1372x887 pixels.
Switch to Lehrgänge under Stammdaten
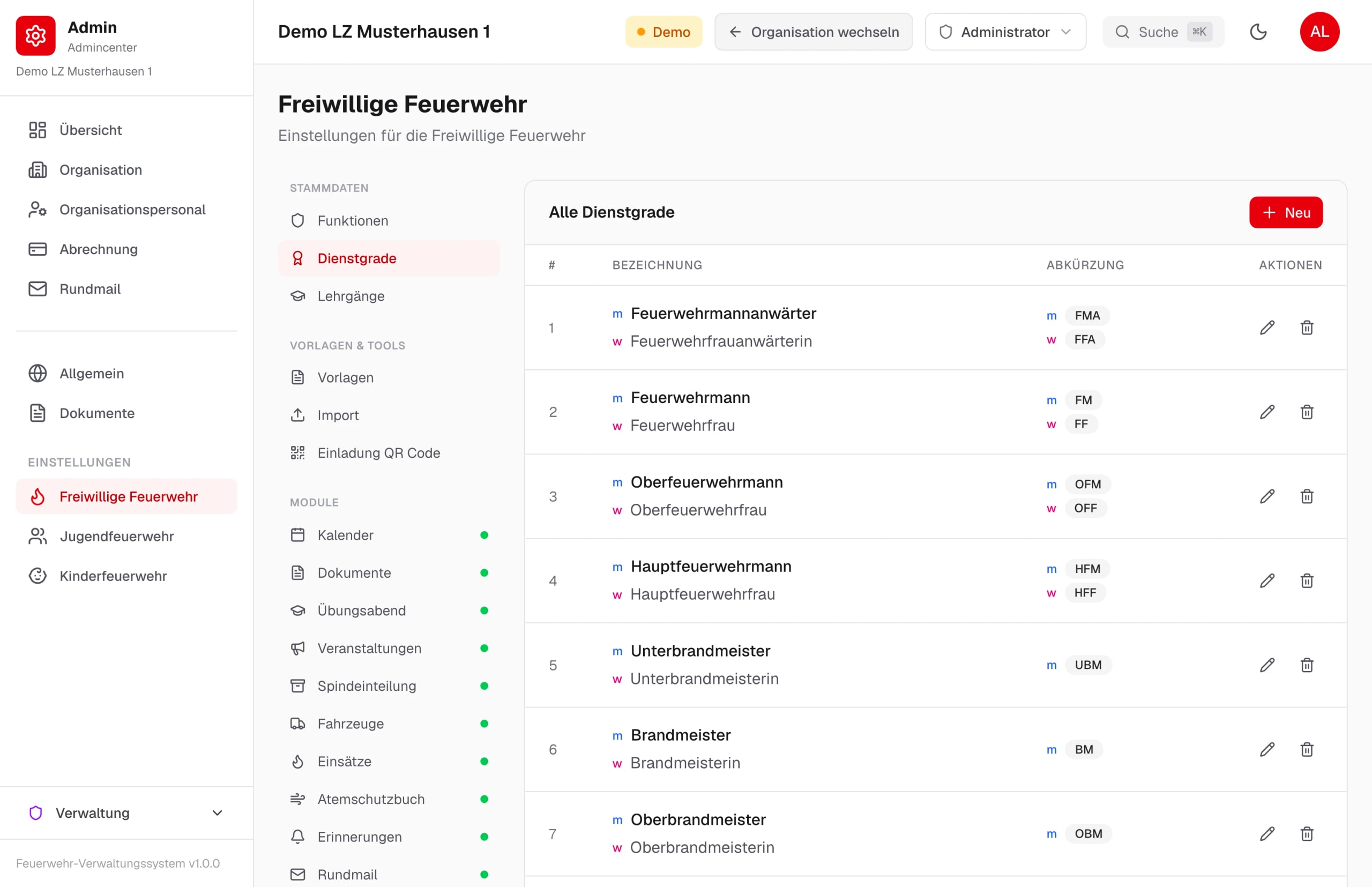(389, 296)
